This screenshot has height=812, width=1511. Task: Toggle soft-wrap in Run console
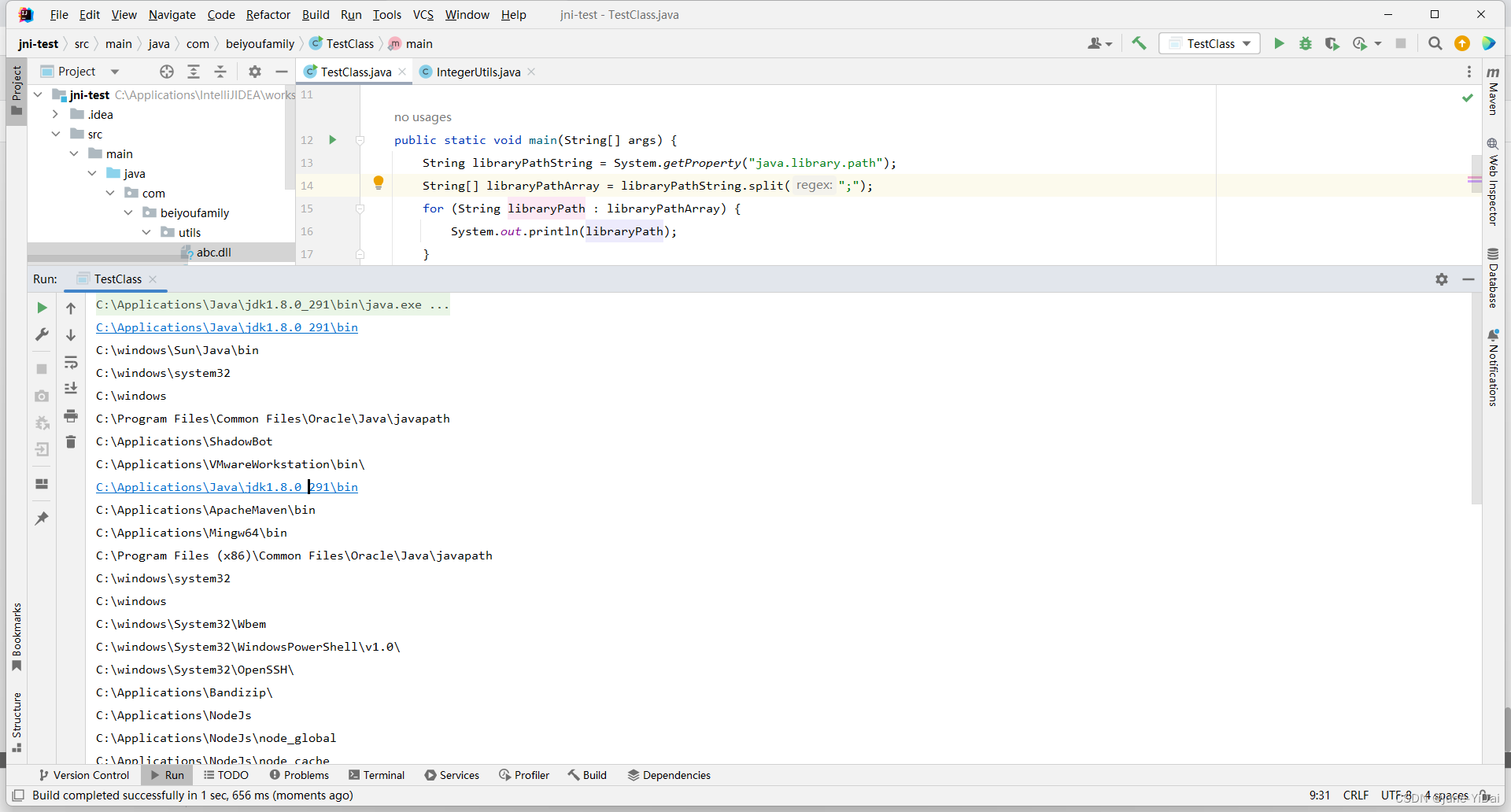tap(71, 362)
